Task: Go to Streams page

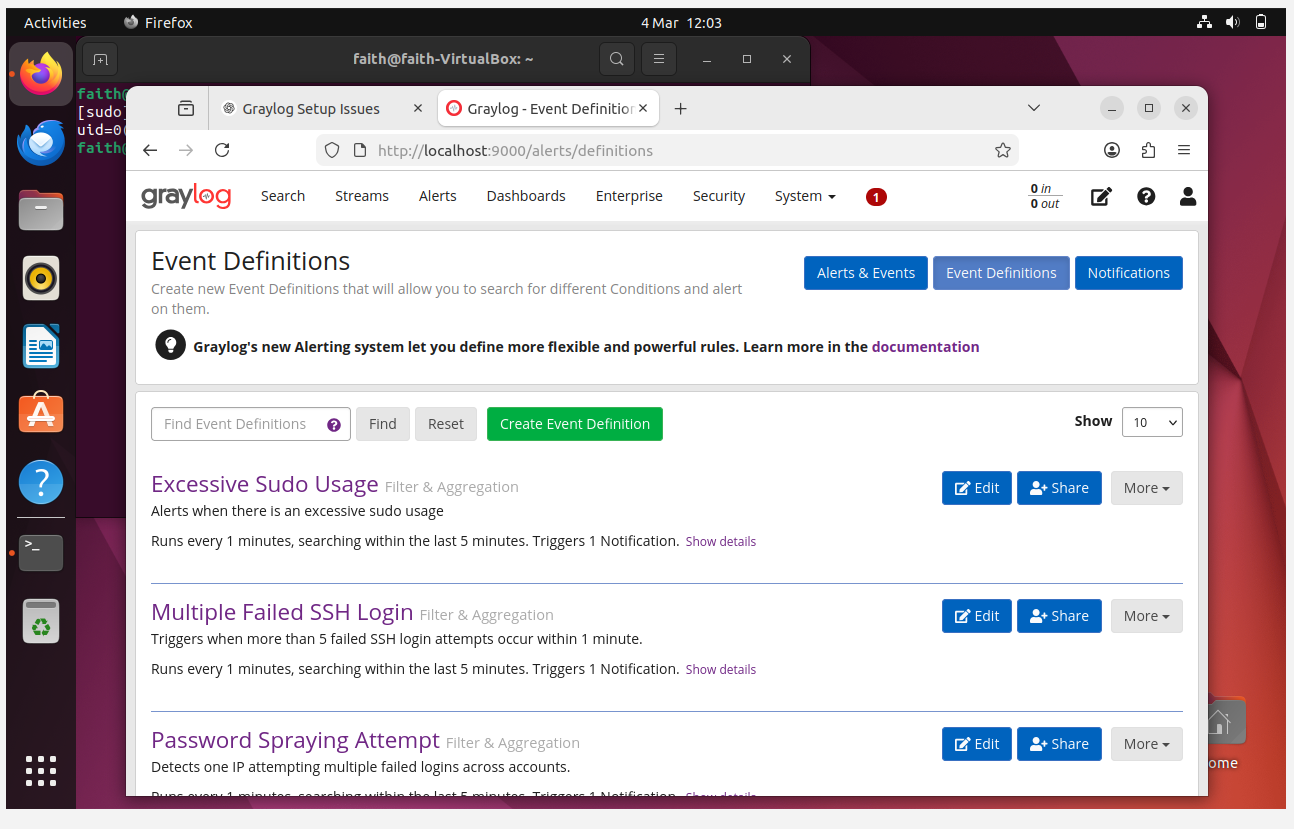Action: coord(362,196)
